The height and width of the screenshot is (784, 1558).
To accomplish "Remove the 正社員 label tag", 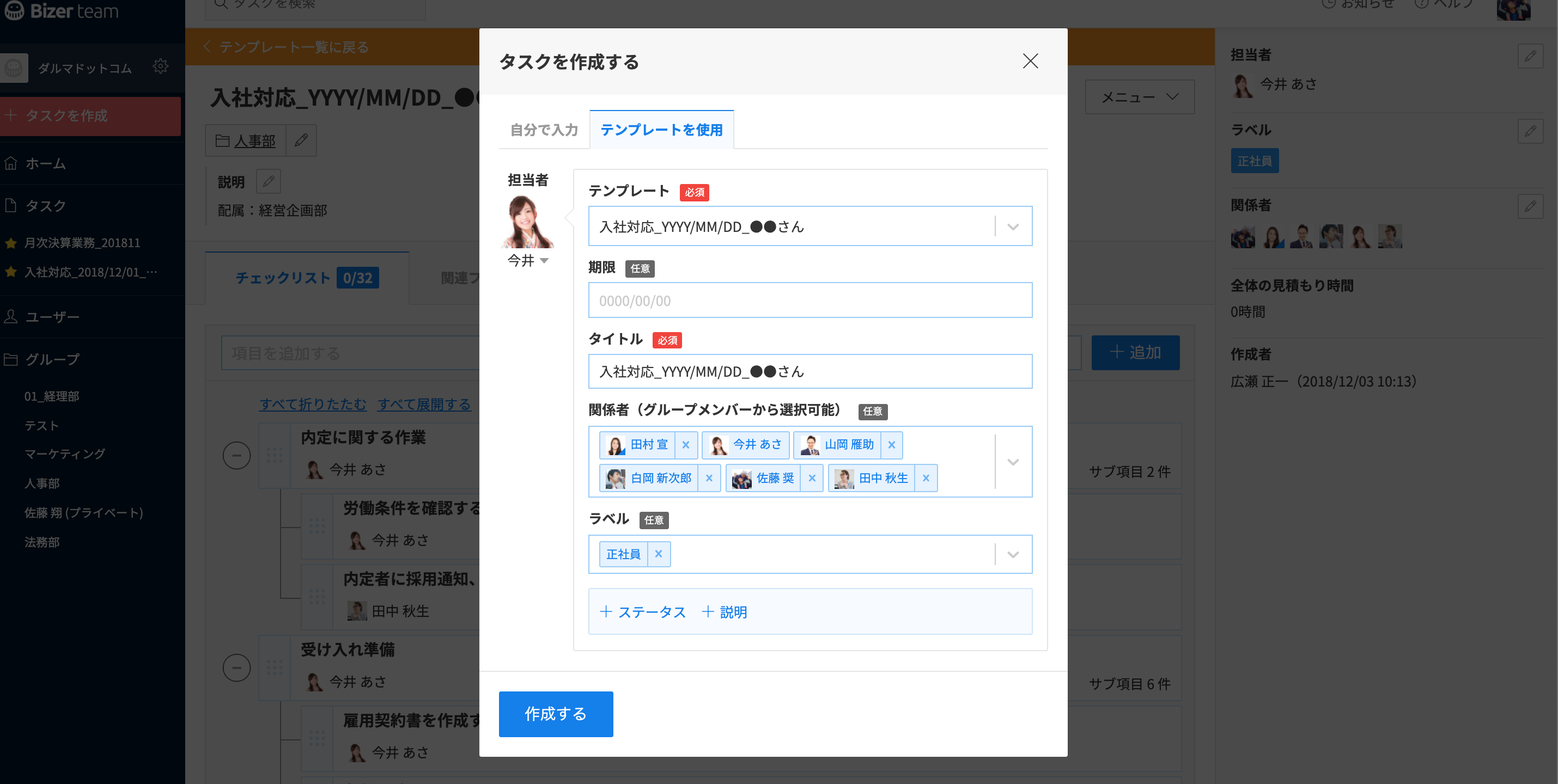I will (x=658, y=554).
